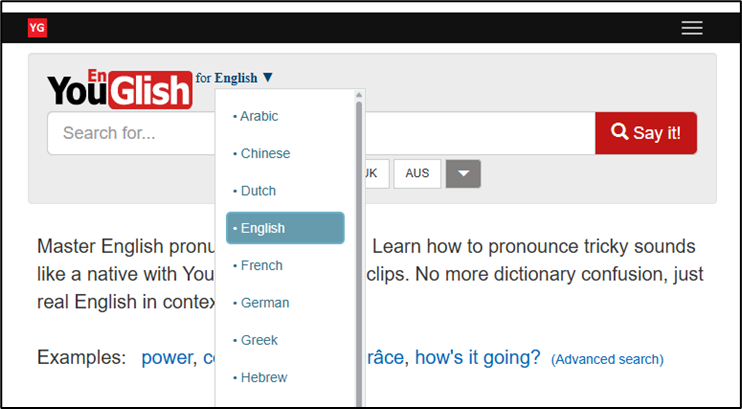
Task: Choose Arabic from the language list
Action: pos(259,116)
